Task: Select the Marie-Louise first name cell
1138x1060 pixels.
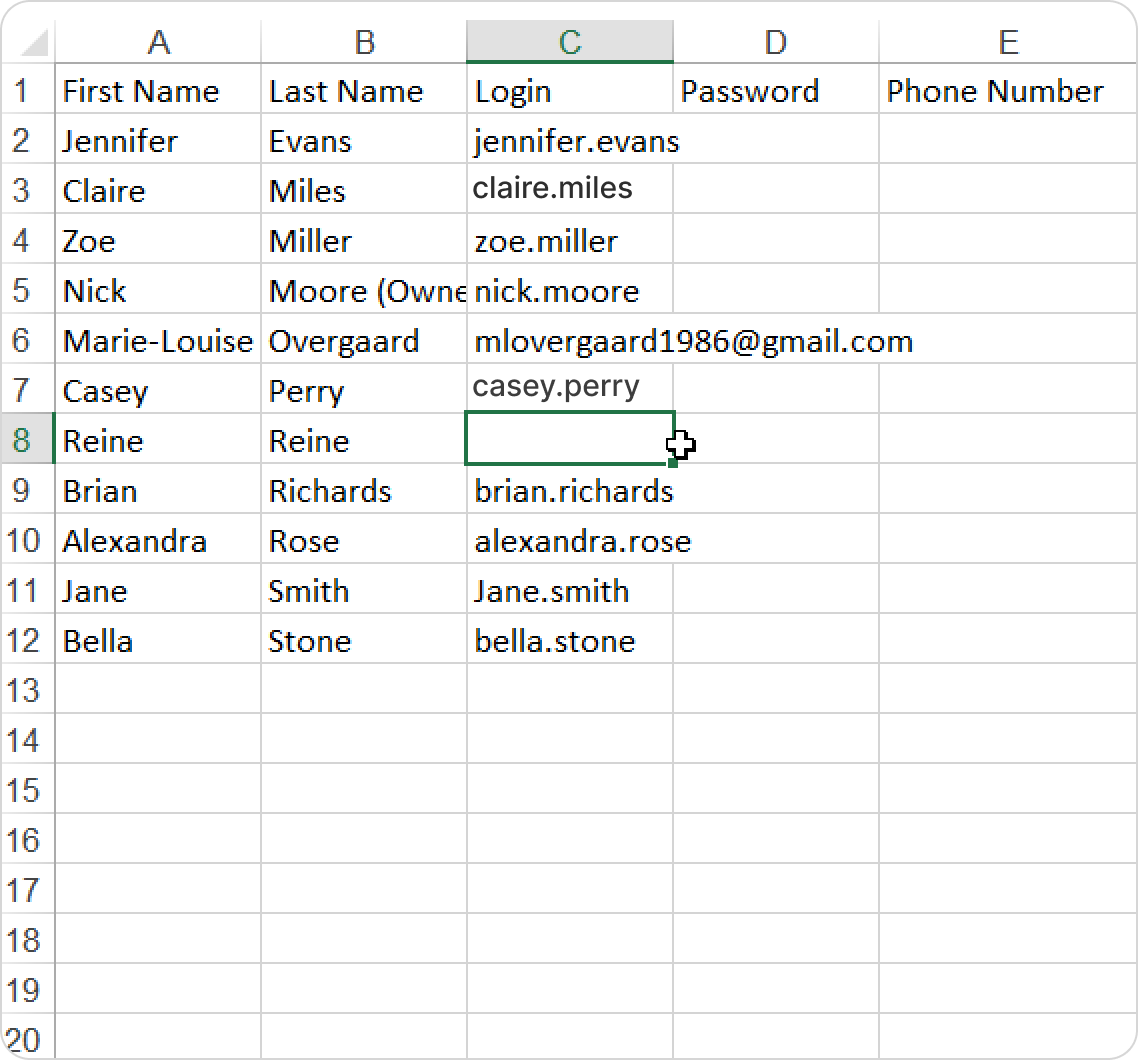Action: tap(158, 341)
